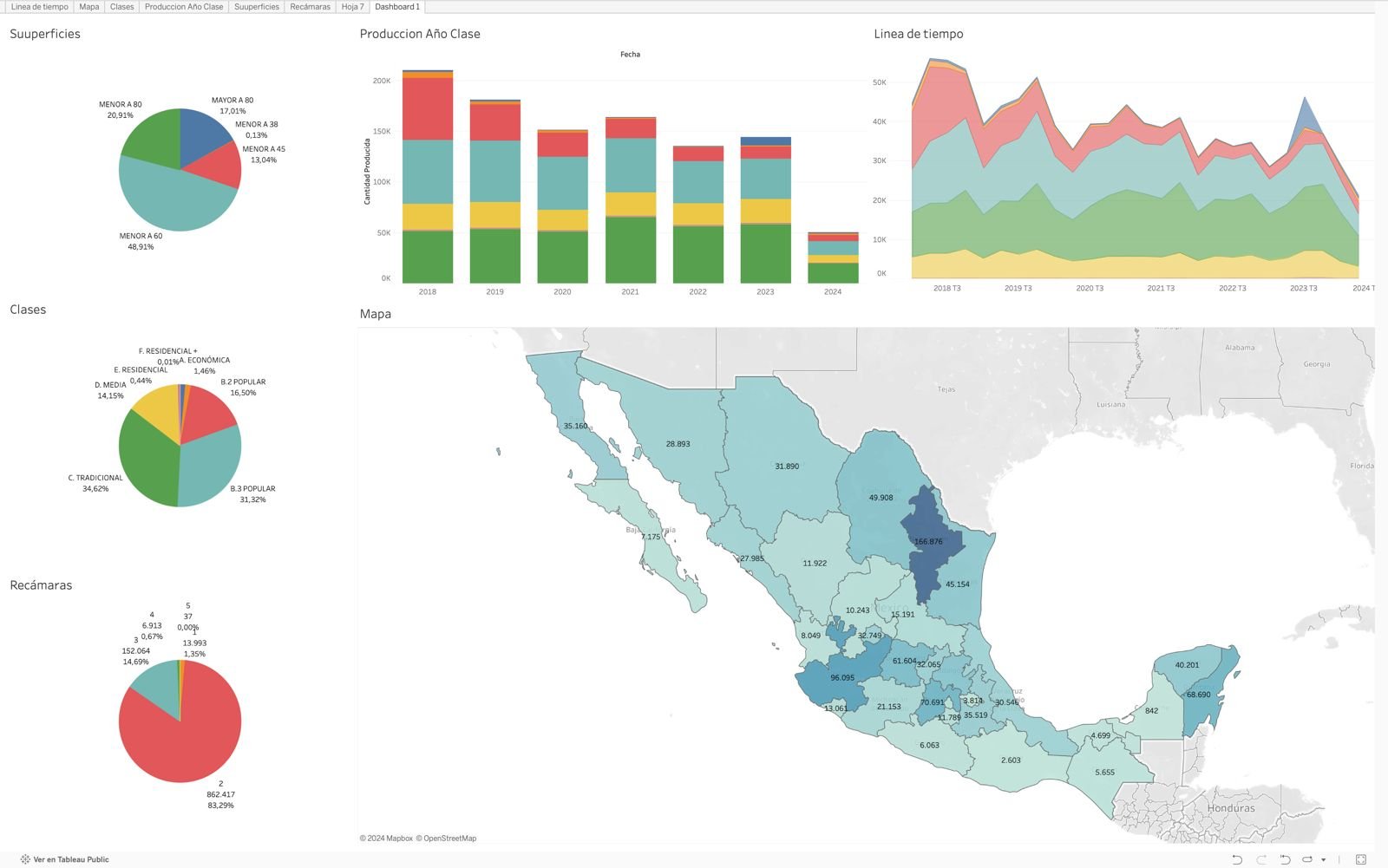The height and width of the screenshot is (868, 1388).
Task: Select D. MEDIA yellow slice
Action: click(x=160, y=409)
